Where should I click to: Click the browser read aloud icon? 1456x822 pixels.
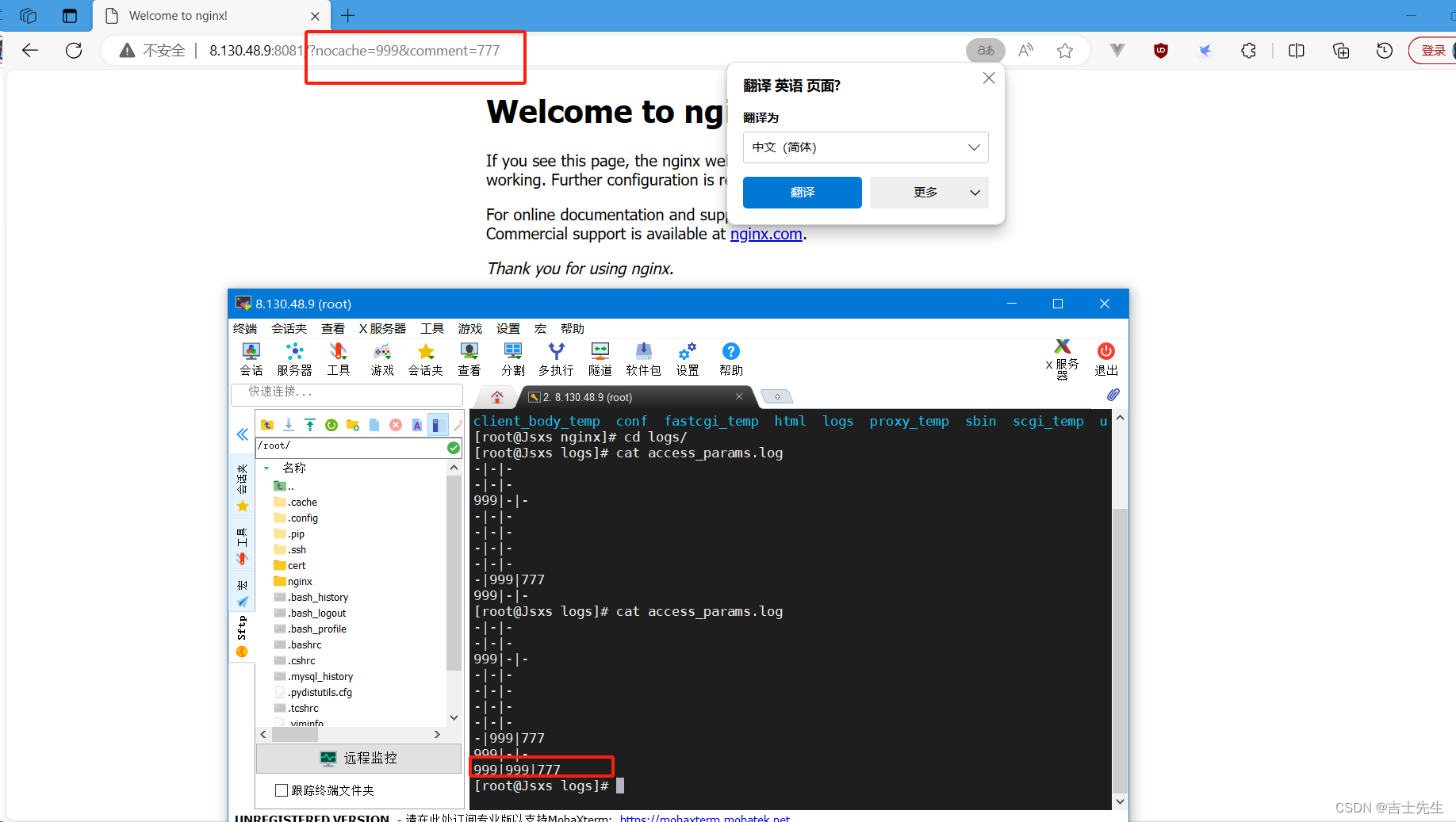pyautogui.click(x=1026, y=51)
